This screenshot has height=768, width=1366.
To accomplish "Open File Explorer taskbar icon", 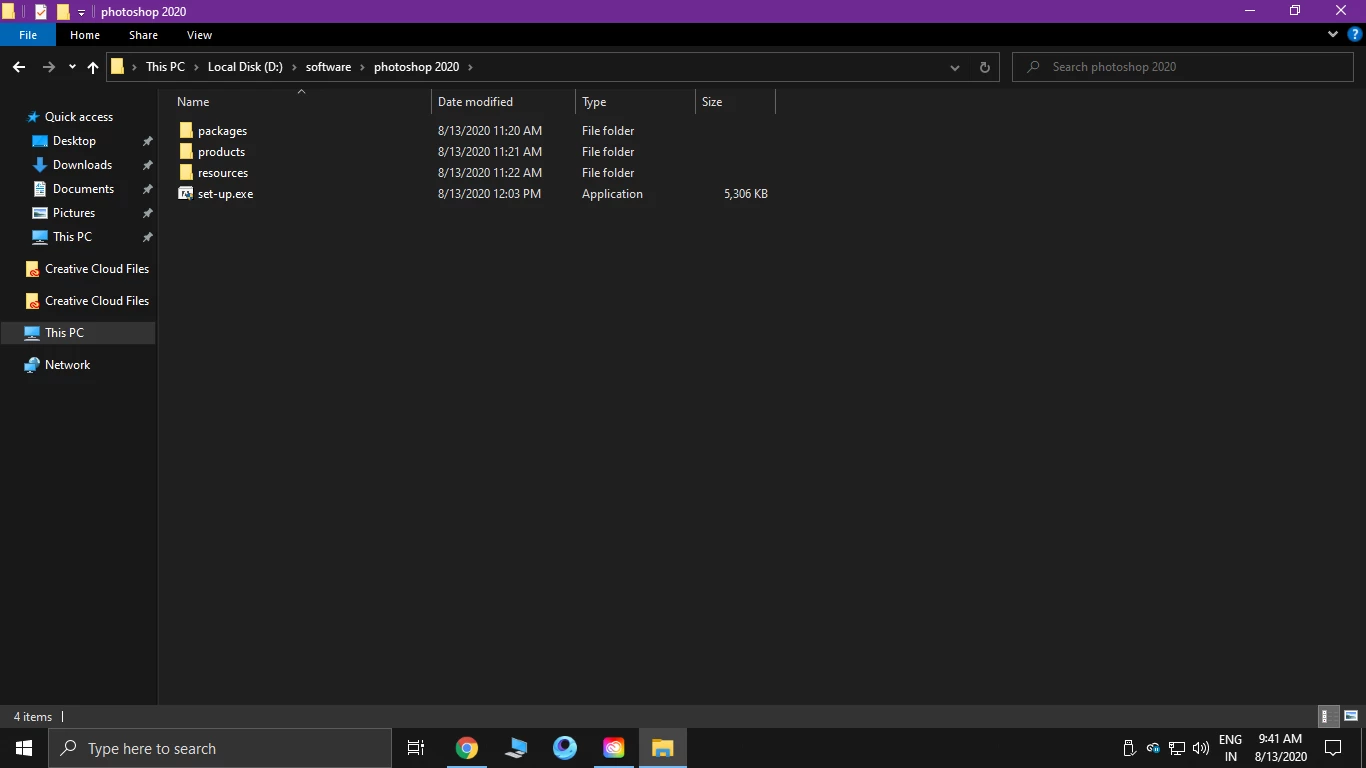I will click(x=662, y=748).
